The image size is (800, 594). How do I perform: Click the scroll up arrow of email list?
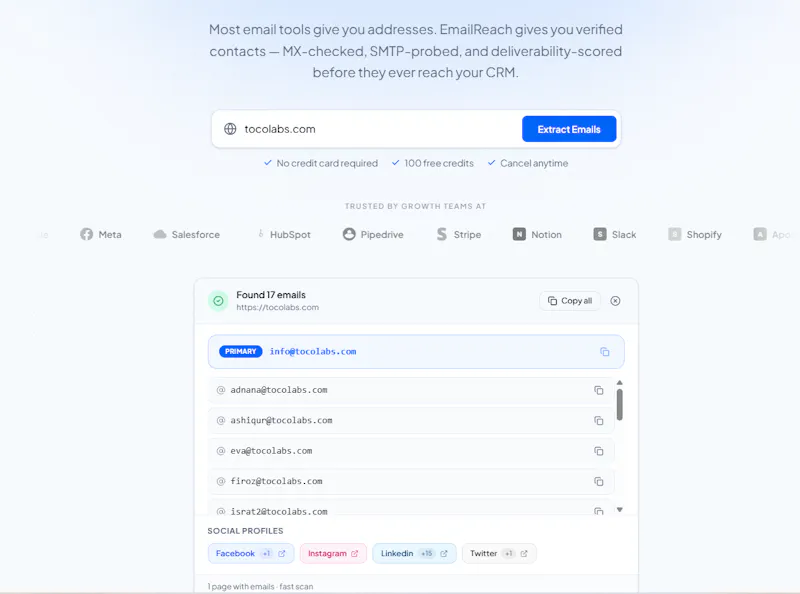tap(619, 383)
